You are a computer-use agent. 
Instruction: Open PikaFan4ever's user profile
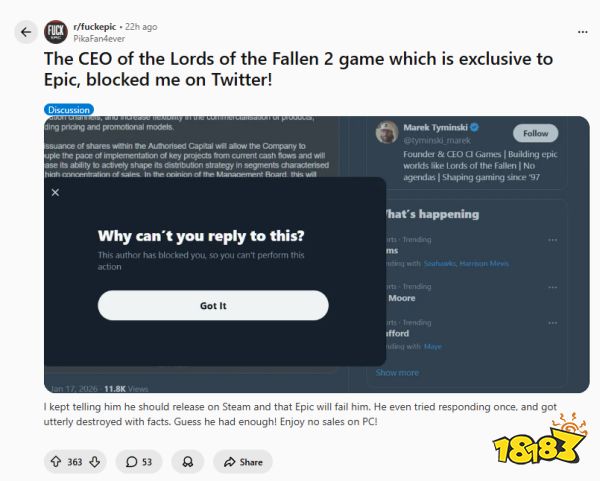[x=99, y=39]
